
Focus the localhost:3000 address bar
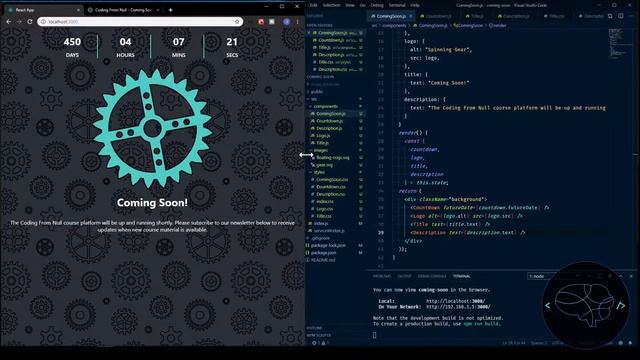point(139,22)
